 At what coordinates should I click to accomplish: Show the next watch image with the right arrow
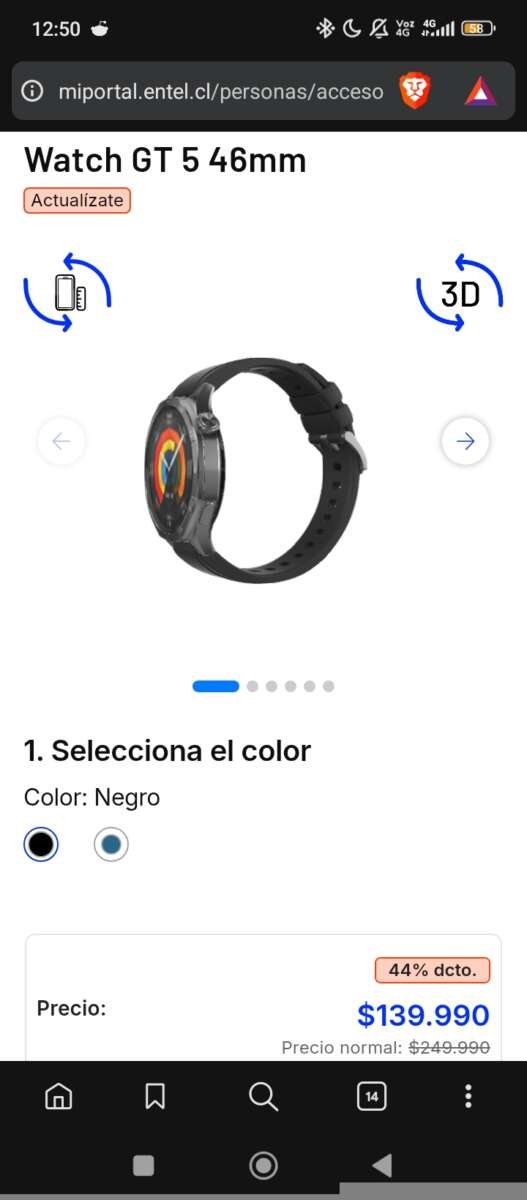click(465, 441)
